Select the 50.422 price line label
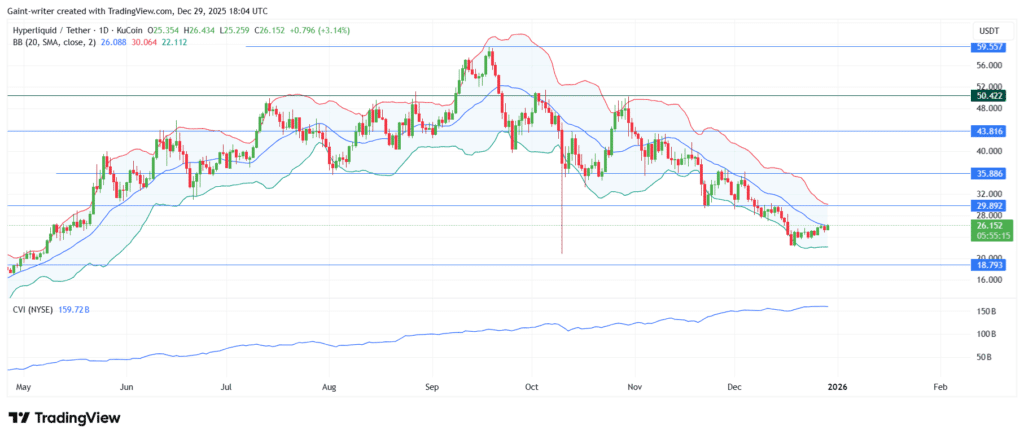 [x=990, y=96]
